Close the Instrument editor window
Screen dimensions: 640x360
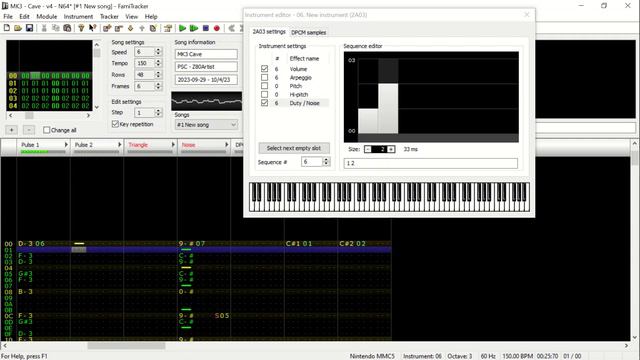tap(527, 15)
